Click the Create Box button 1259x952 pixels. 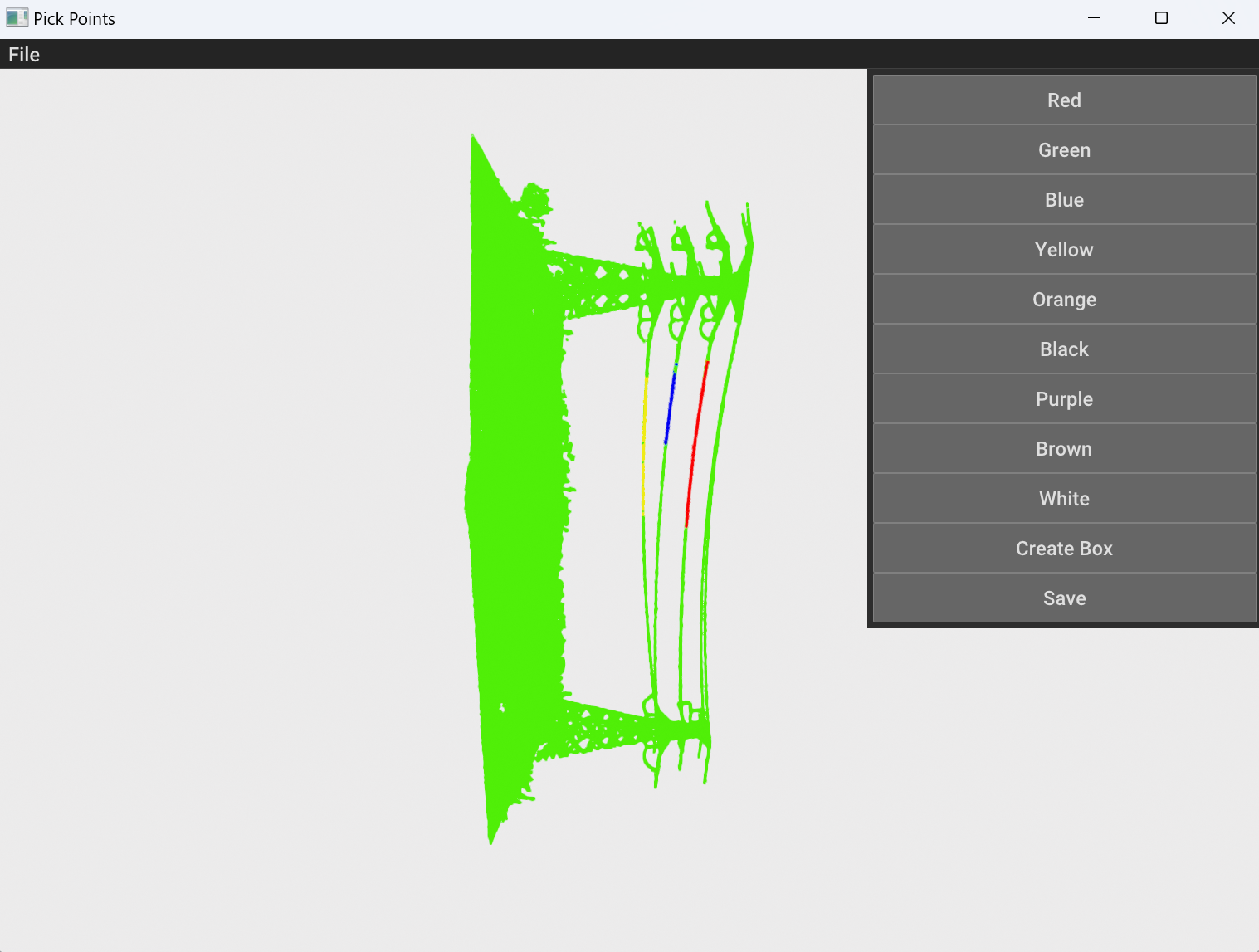click(x=1064, y=549)
